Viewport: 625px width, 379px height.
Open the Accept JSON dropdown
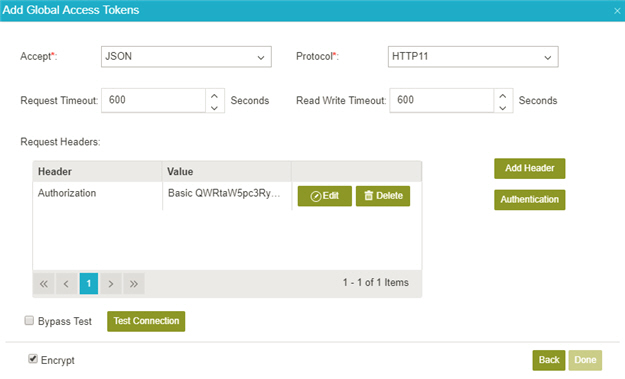pos(186,57)
